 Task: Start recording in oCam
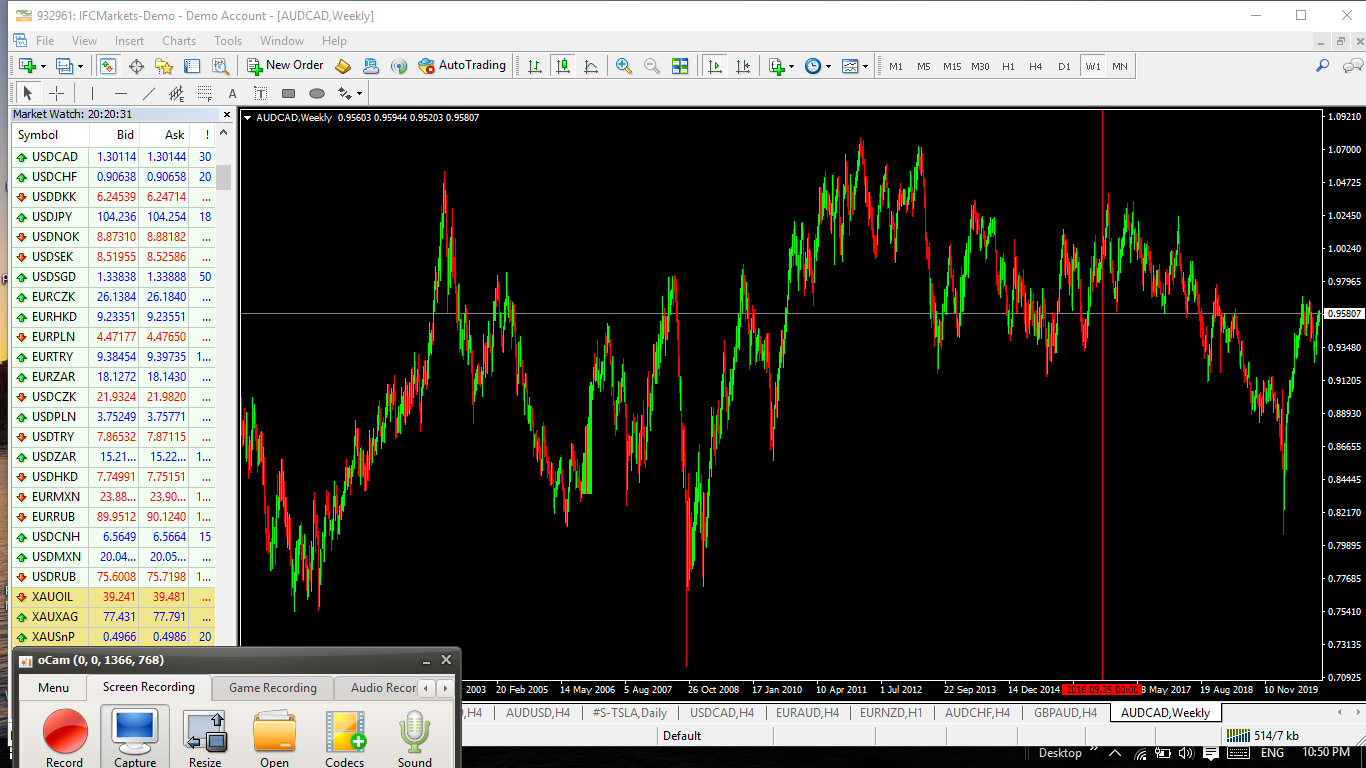65,737
